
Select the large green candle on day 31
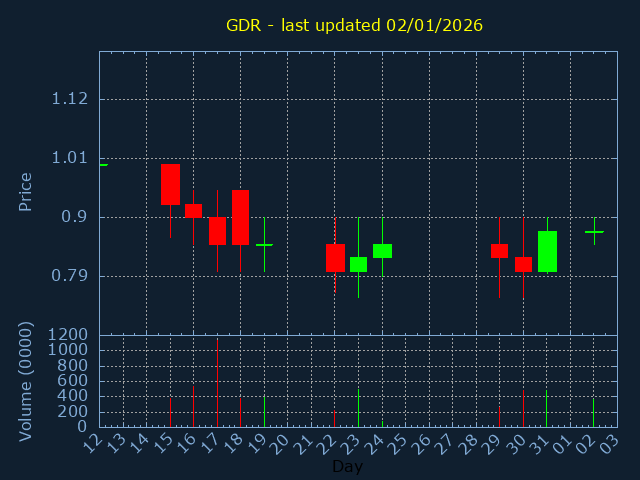[547, 251]
